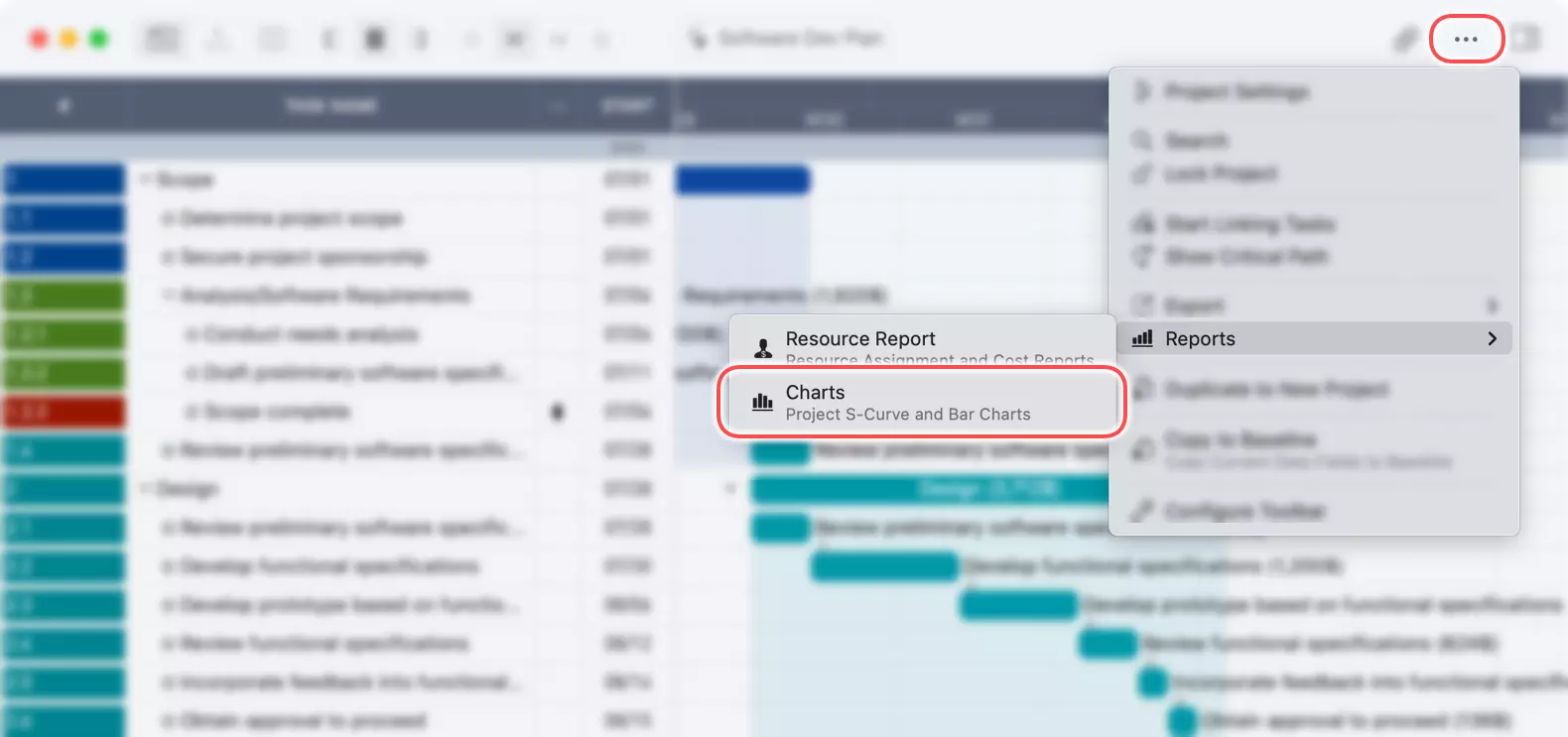Click the magnifier icon next to Search

click(x=1143, y=141)
